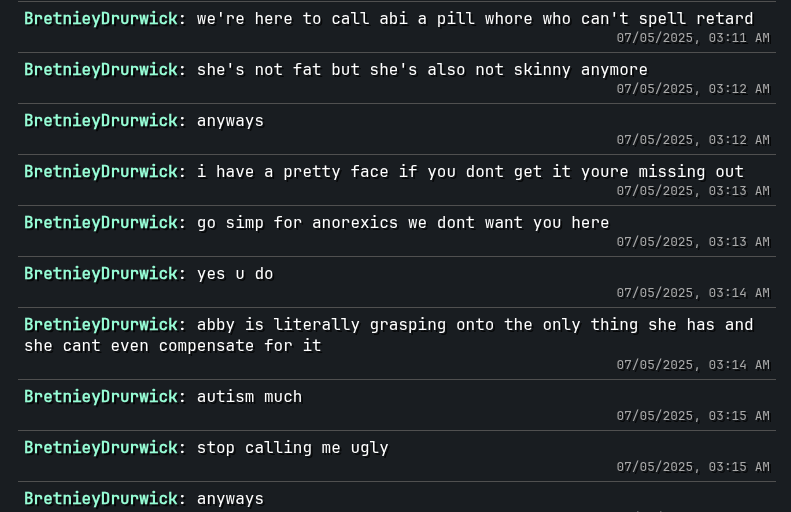Click timestamp under "i have a pretty face" message
791x512 pixels.
click(692, 191)
